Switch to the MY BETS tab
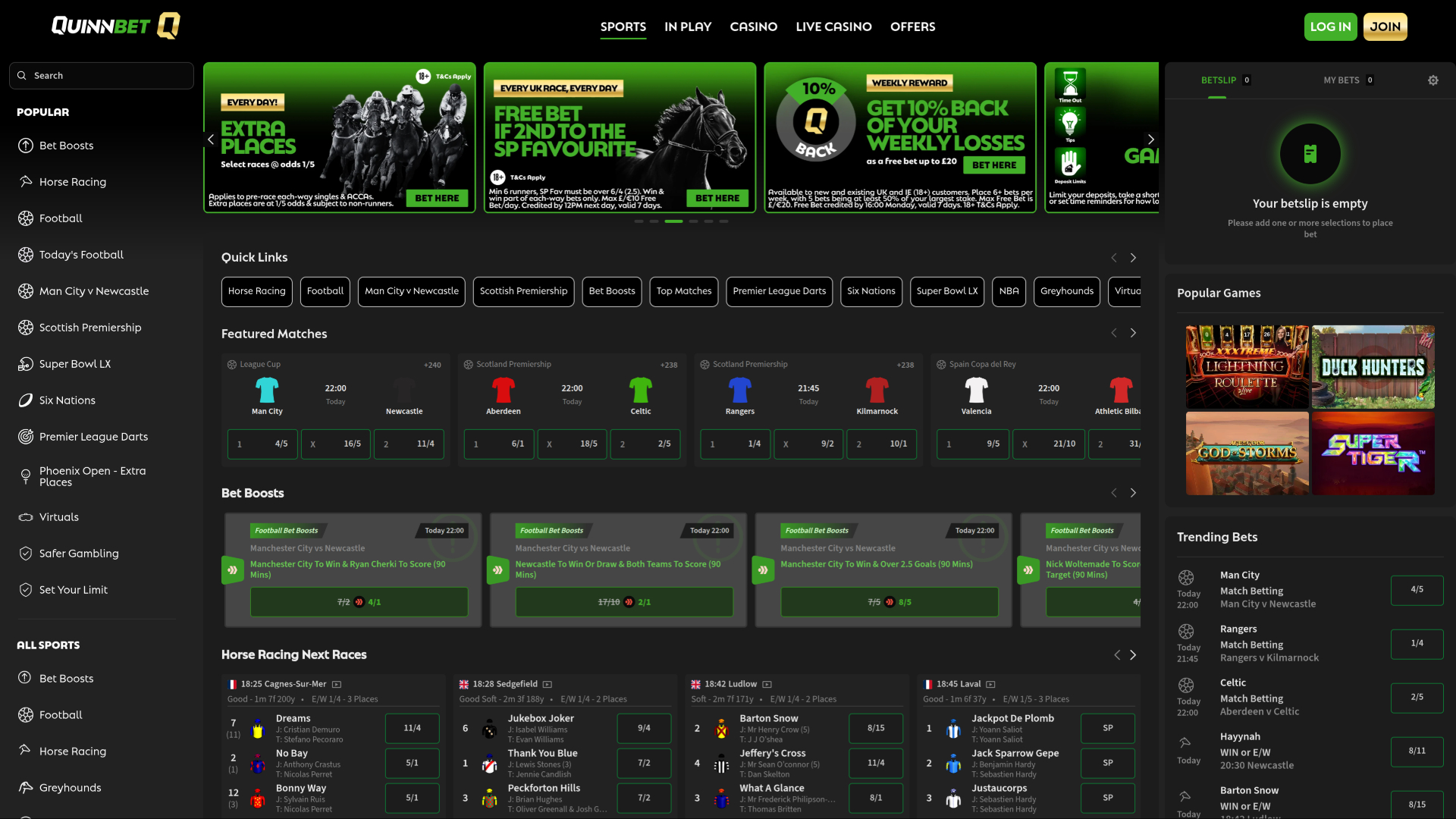 pyautogui.click(x=1342, y=80)
